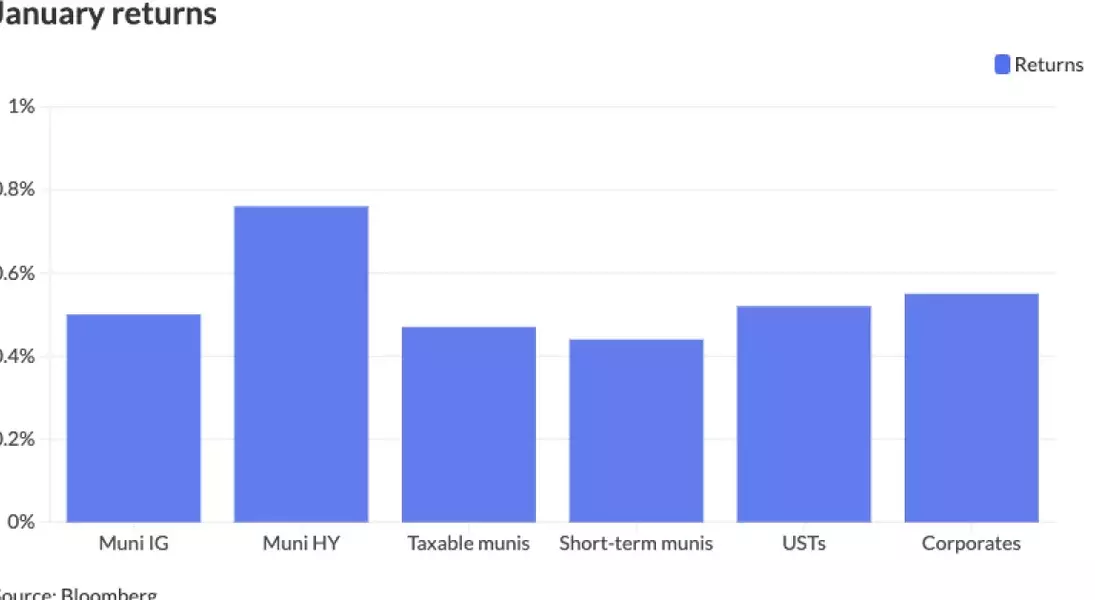The height and width of the screenshot is (600, 1095).
Task: Click the USTs axis label
Action: [804, 544]
